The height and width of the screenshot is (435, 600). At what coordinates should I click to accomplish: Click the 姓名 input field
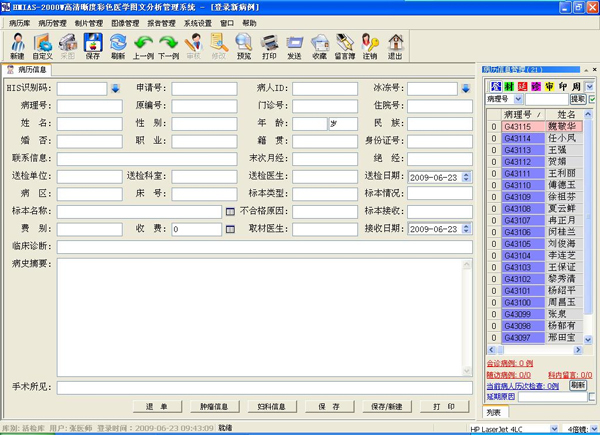pos(90,124)
